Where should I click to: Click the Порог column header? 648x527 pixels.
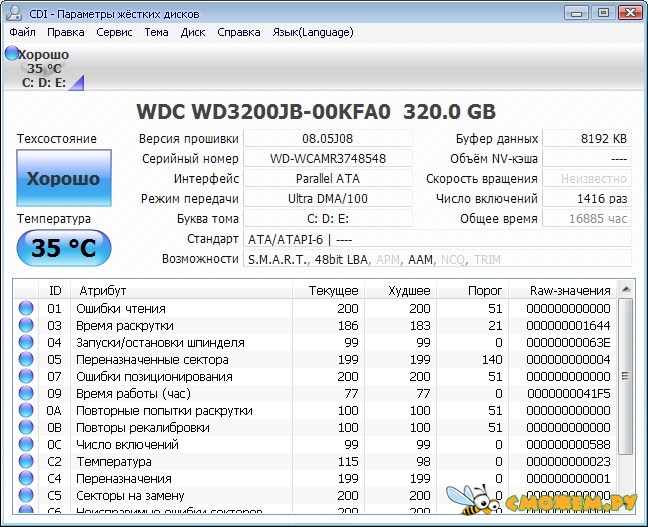pos(472,291)
